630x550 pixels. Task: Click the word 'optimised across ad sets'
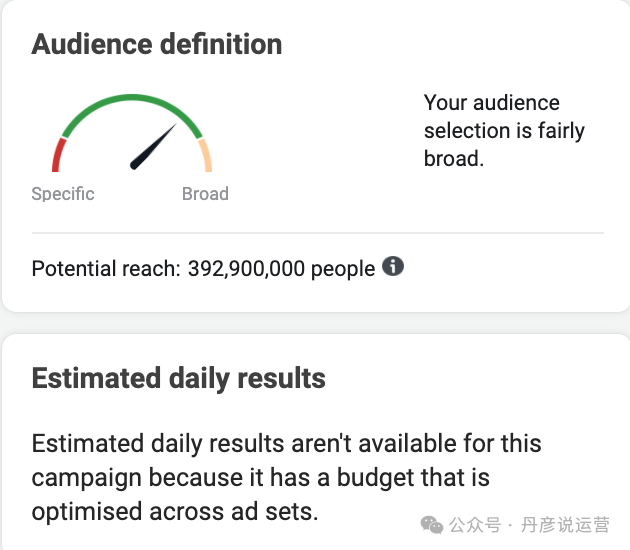[x=175, y=511]
